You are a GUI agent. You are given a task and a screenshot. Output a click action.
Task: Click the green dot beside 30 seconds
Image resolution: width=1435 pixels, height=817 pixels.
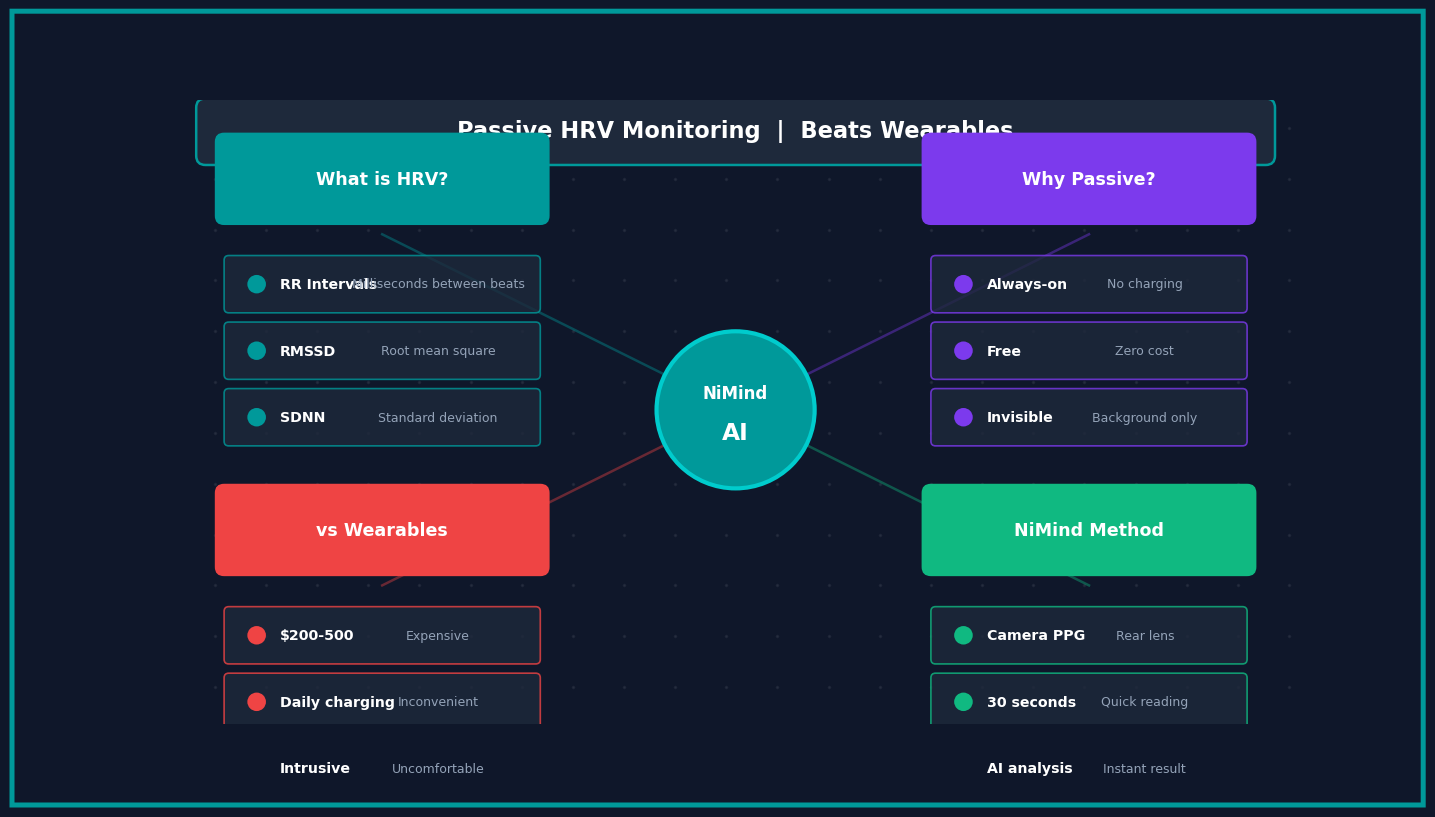963,702
